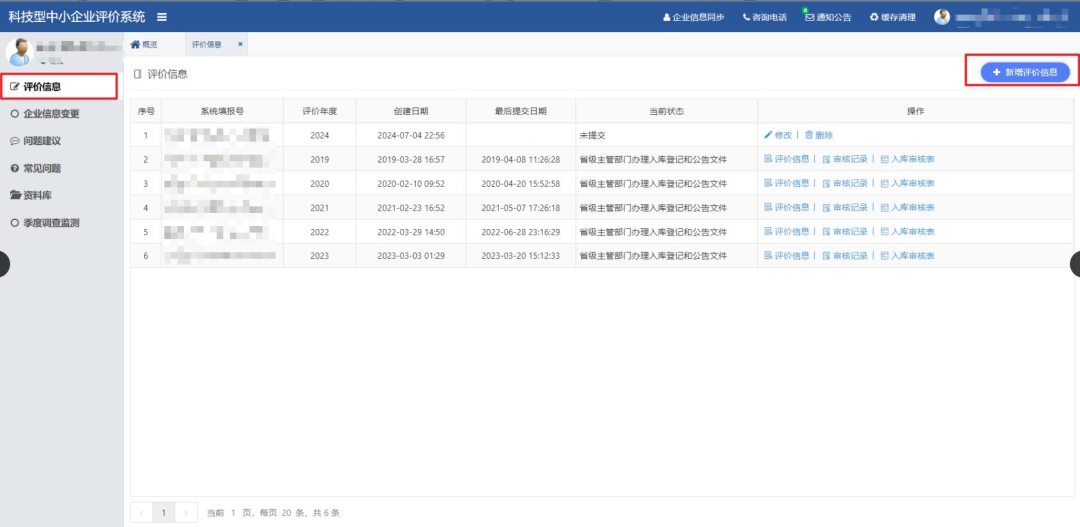Image resolution: width=1080 pixels, height=527 pixels.
Task: Open 入库审核表 for 2022 row
Action: [907, 231]
